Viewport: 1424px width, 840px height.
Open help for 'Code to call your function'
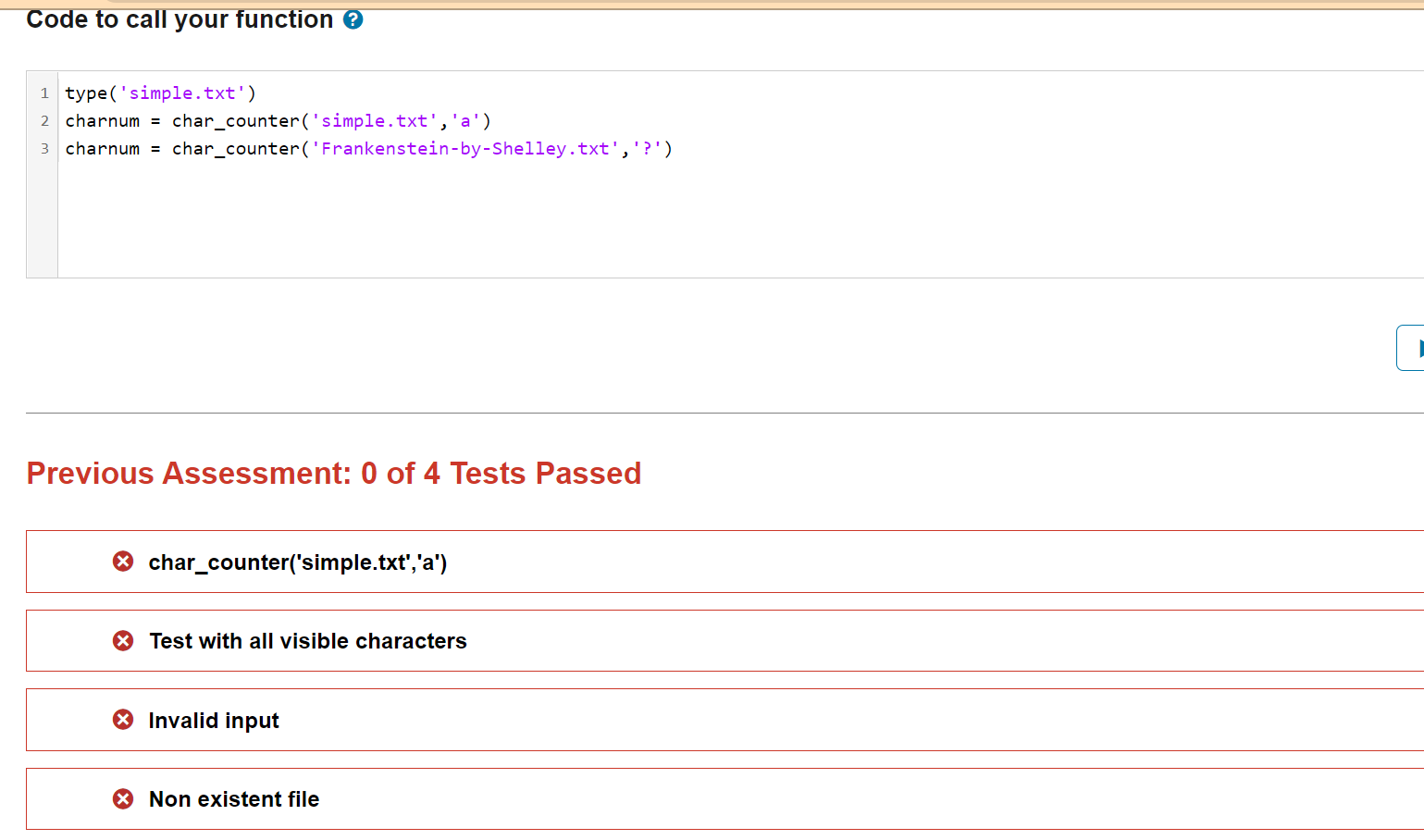tap(353, 19)
